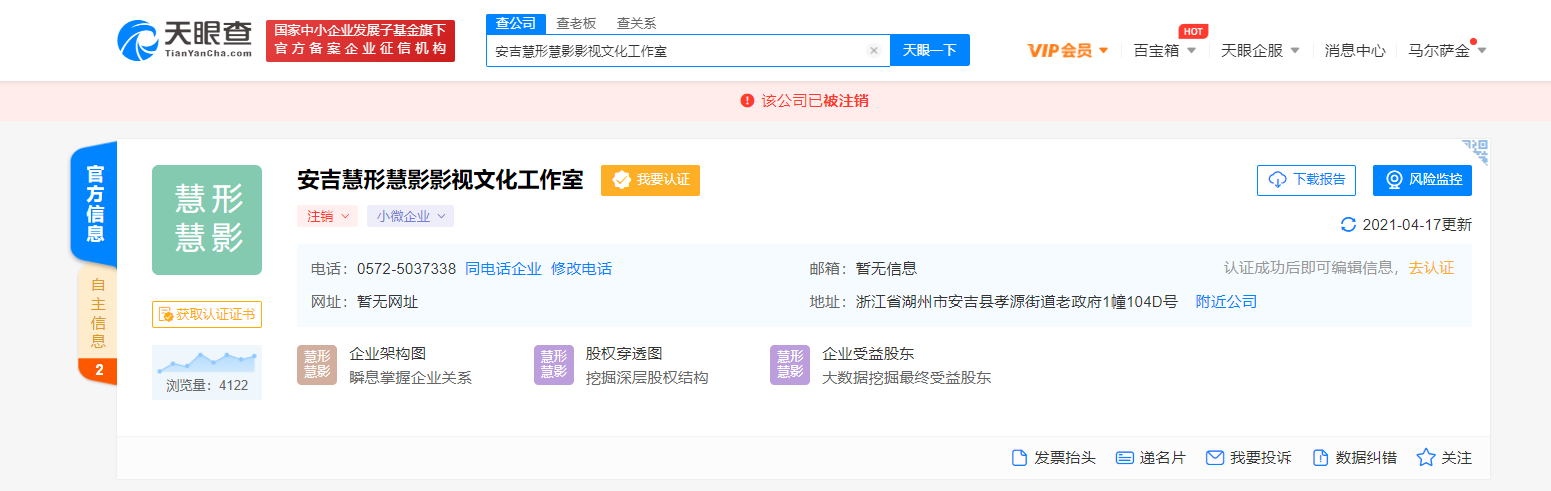The height and width of the screenshot is (491, 1551).
Task: Click the 瞬息掌握企业关系 description text
Action: 410,379
